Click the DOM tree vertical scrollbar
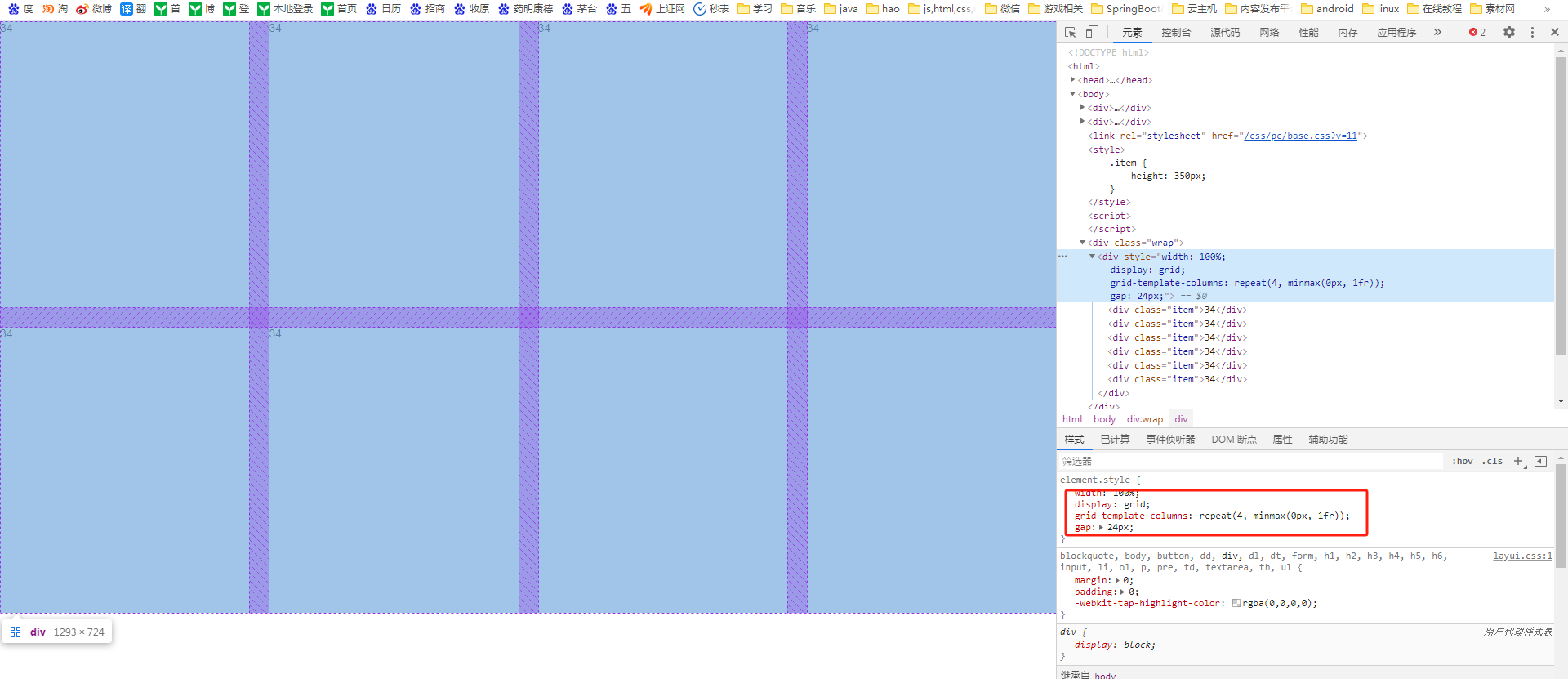This screenshot has width=1568, height=679. click(1561, 204)
